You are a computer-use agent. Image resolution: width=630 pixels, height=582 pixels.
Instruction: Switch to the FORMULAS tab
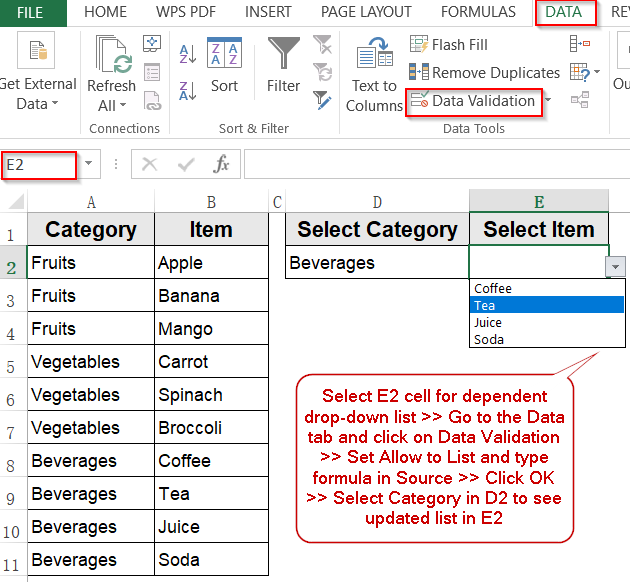click(x=478, y=12)
